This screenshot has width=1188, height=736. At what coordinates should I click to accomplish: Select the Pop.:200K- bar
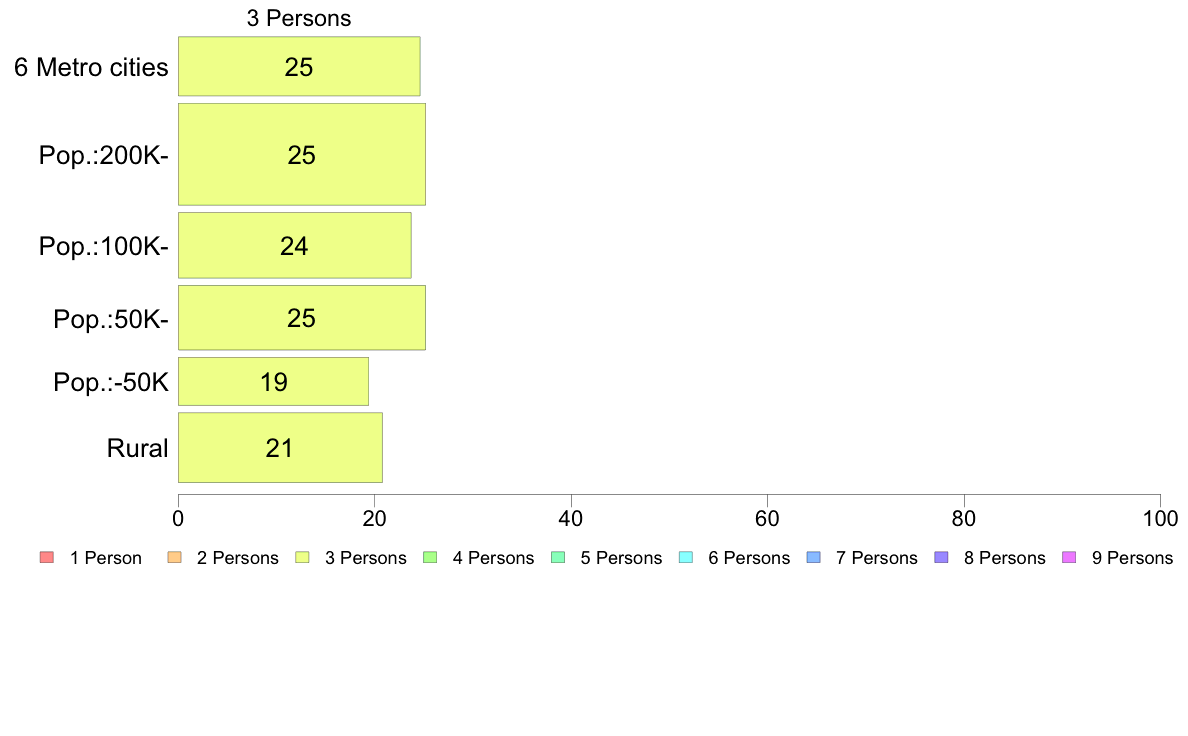(x=301, y=155)
